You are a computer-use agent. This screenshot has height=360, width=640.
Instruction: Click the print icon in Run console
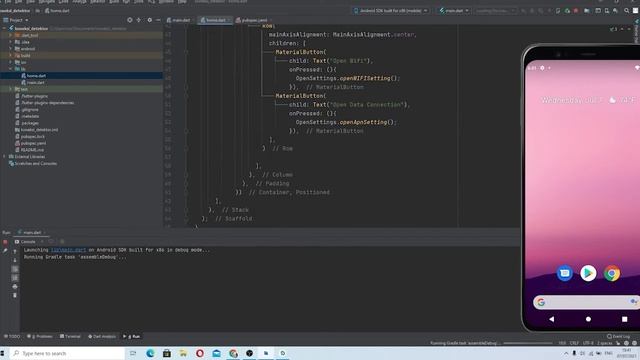pyautogui.click(x=15, y=287)
